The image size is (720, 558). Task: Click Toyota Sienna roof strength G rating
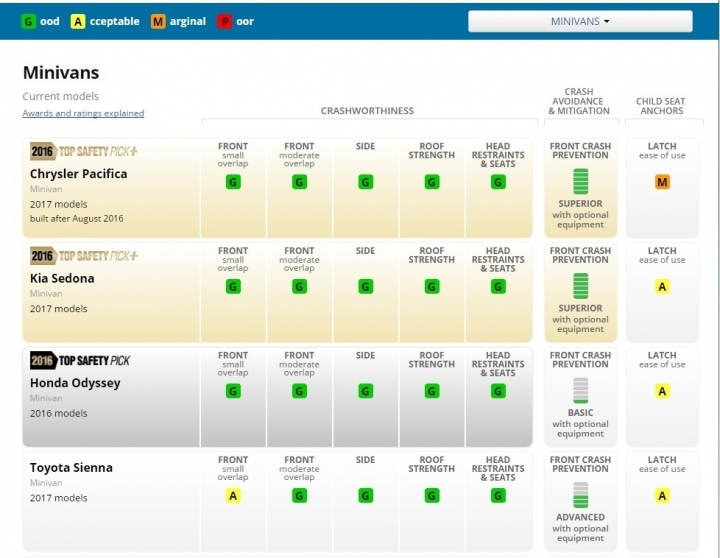[x=432, y=496]
